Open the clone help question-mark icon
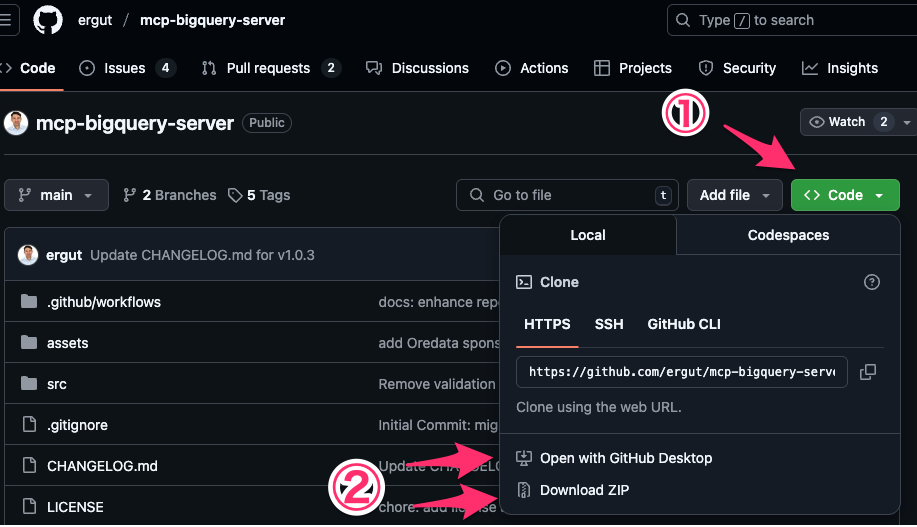 point(871,282)
